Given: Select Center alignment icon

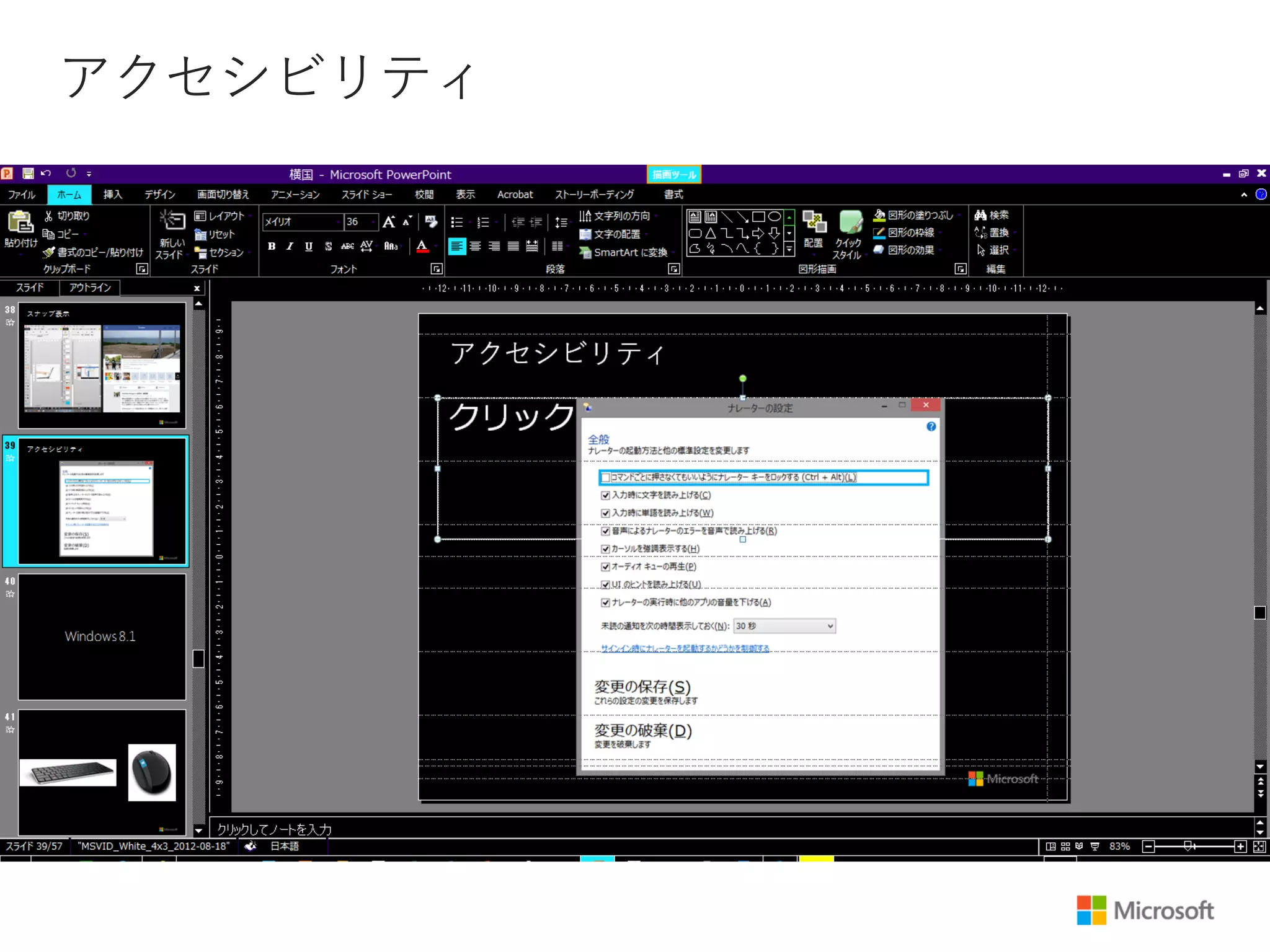Looking at the screenshot, I should (x=476, y=246).
